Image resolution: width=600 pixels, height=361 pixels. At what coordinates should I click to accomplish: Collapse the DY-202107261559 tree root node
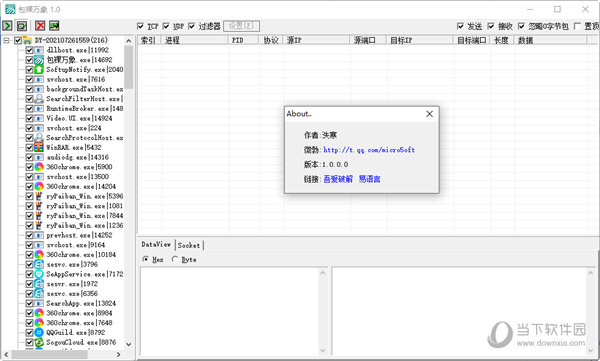click(x=7, y=40)
